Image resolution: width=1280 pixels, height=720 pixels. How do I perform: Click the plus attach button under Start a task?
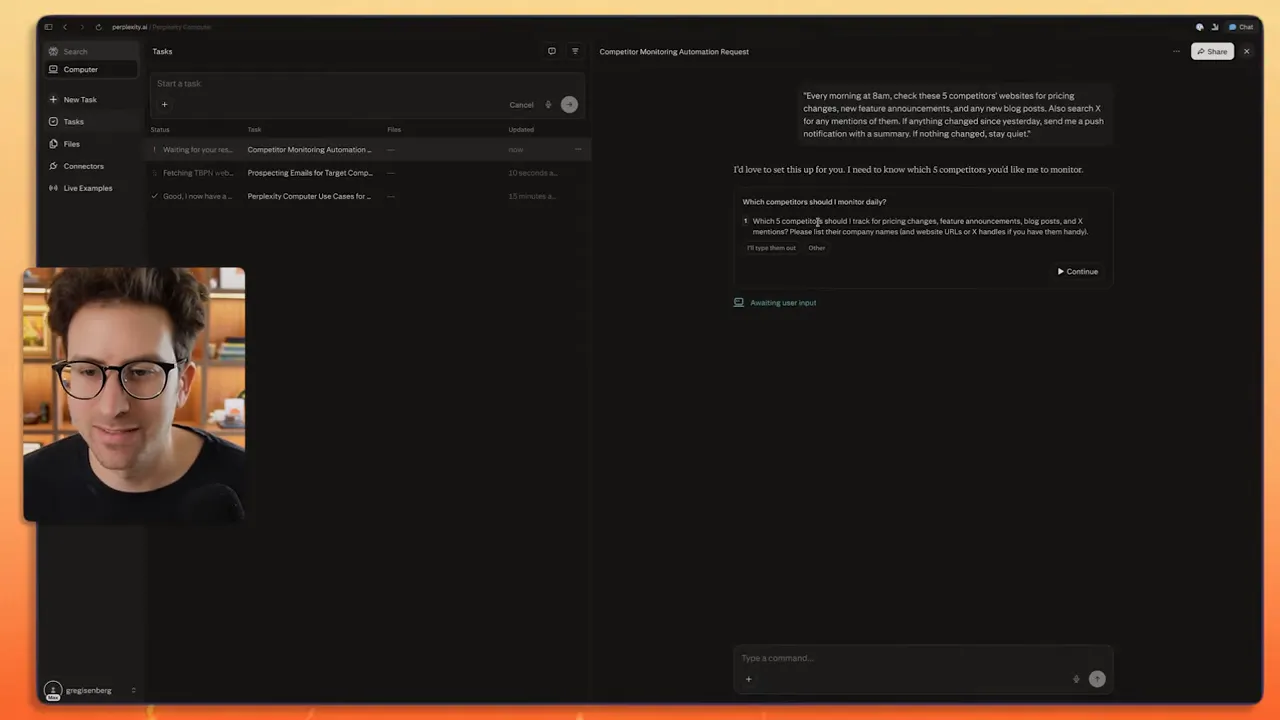coord(165,105)
